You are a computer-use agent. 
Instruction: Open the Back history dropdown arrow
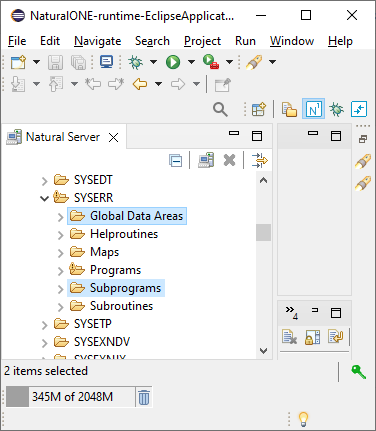159,84
